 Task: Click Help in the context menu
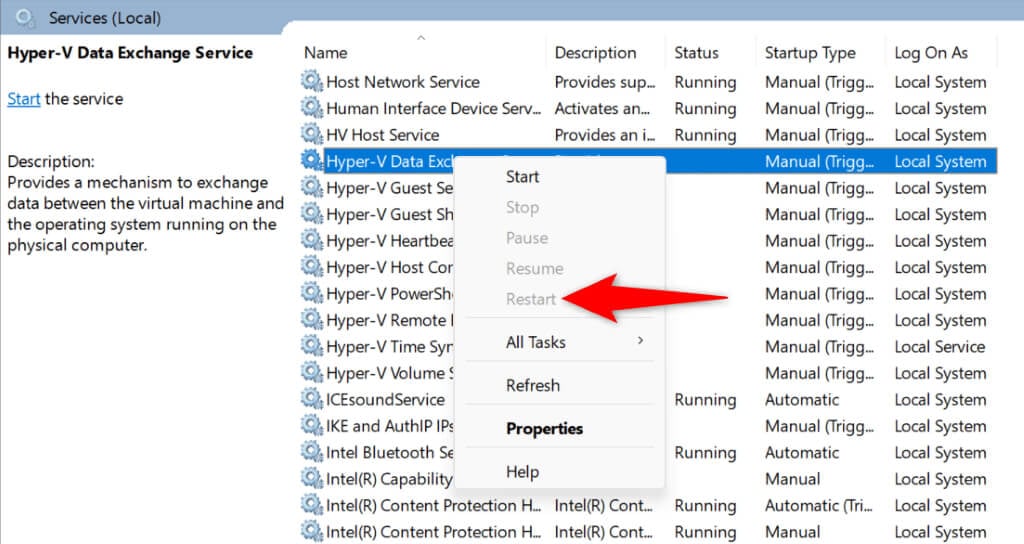(x=523, y=470)
